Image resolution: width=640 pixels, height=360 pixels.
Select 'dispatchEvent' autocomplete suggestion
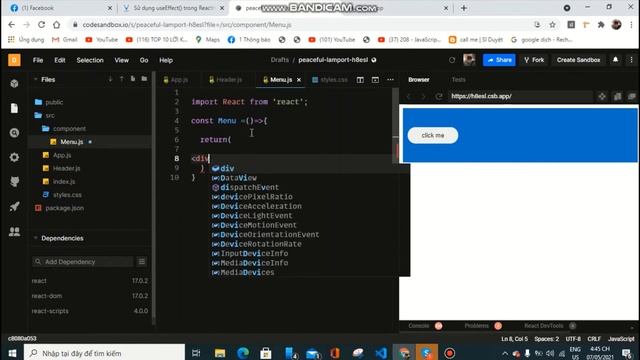tap(311, 187)
